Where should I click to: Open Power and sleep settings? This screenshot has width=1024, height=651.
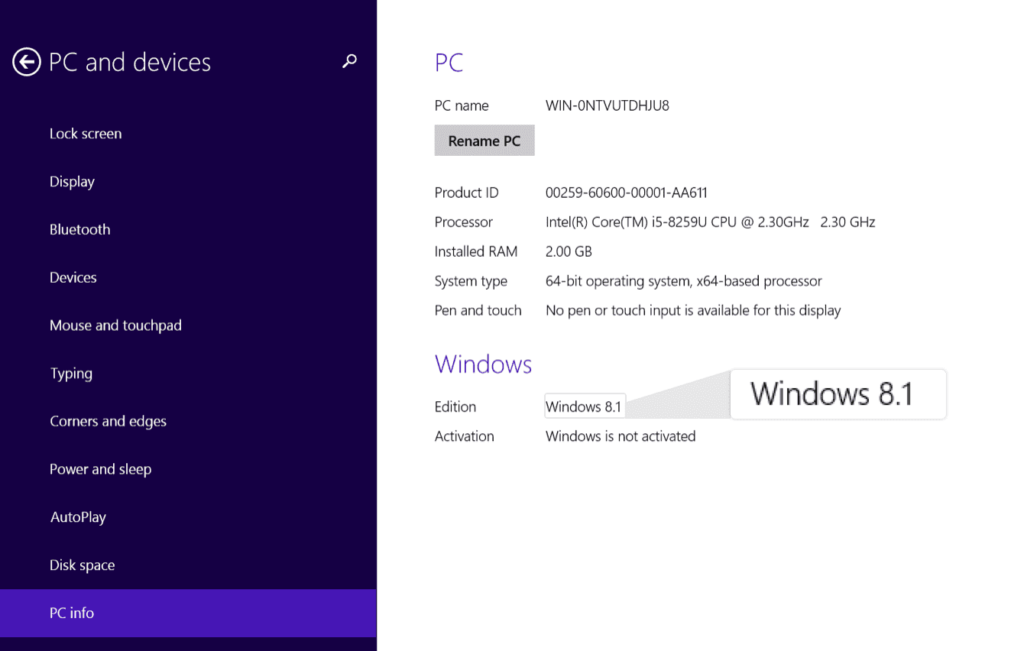(100, 469)
